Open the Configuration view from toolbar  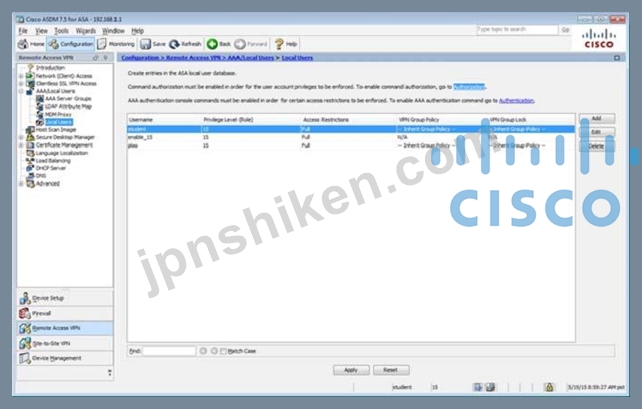pyautogui.click(x=70, y=44)
